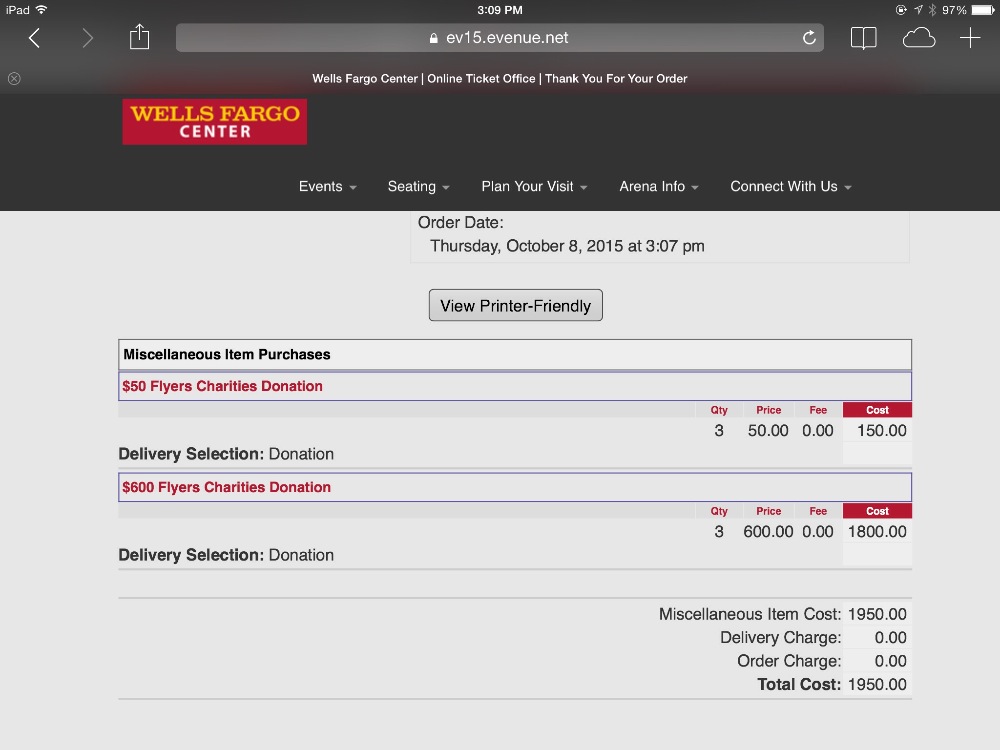Tap the page title tab text

point(499,78)
